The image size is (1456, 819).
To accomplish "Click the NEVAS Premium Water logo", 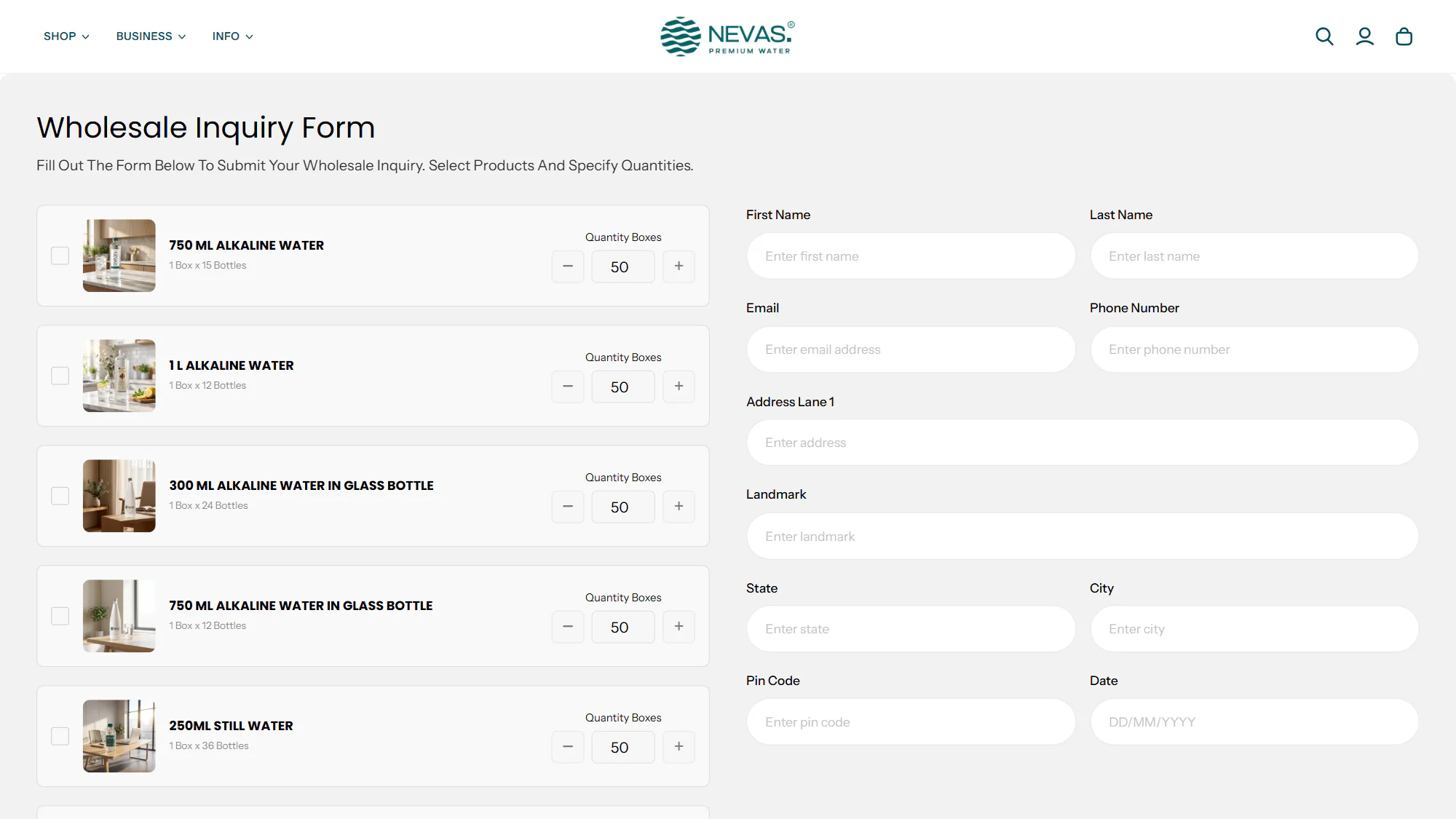I will click(727, 36).
